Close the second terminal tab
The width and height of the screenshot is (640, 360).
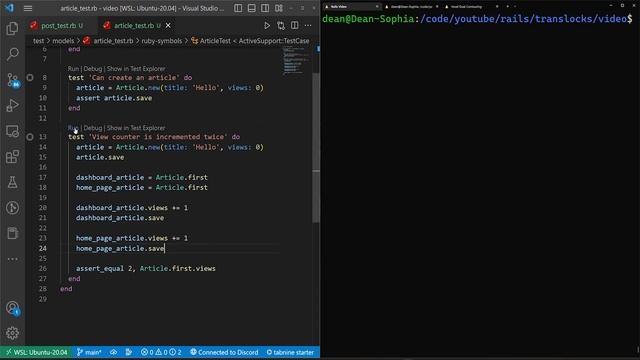[437, 7]
